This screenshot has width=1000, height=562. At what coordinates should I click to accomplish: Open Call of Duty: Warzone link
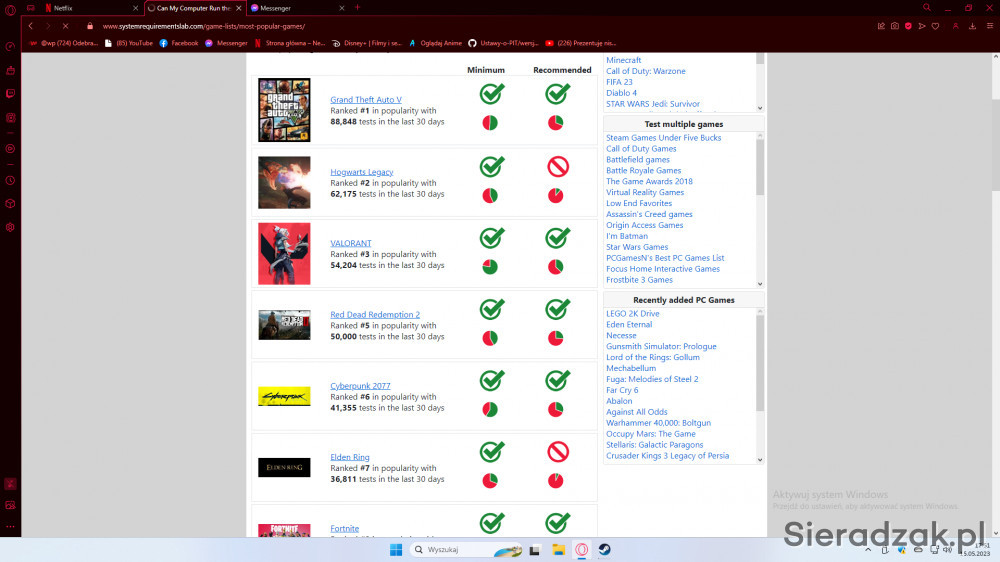[645, 71]
